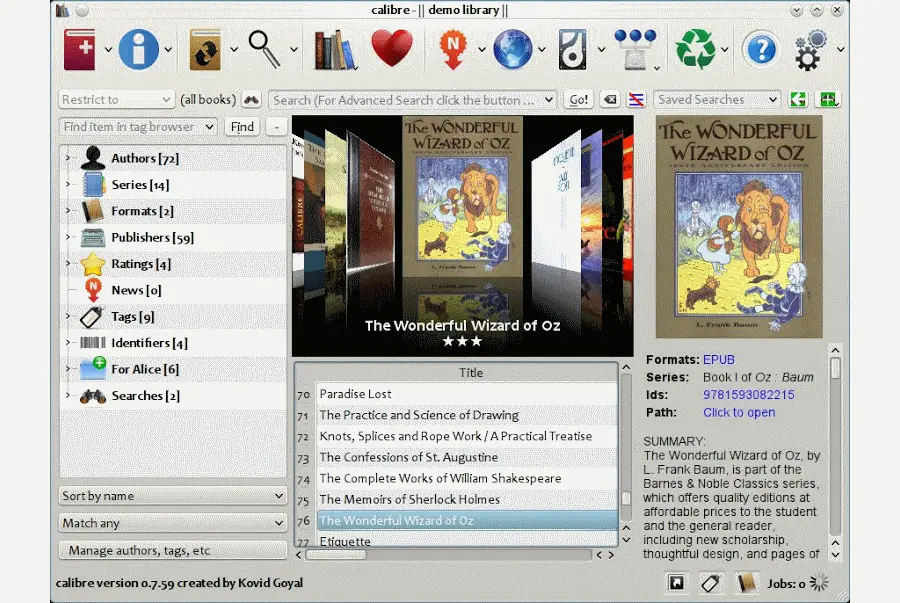
Task: Click the red heart Donate icon
Action: (x=392, y=48)
